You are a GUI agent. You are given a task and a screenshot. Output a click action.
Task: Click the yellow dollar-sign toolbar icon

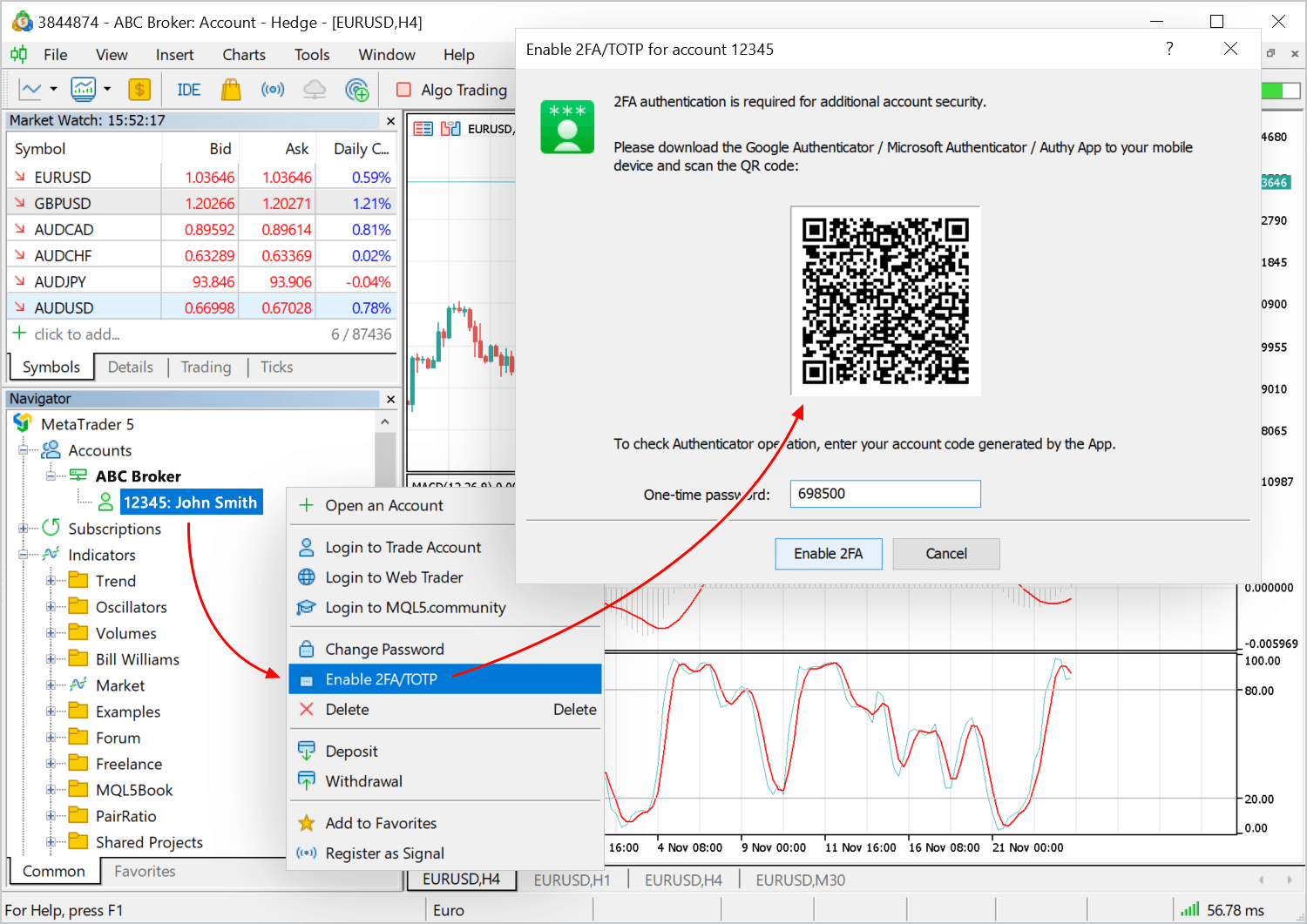[x=140, y=89]
